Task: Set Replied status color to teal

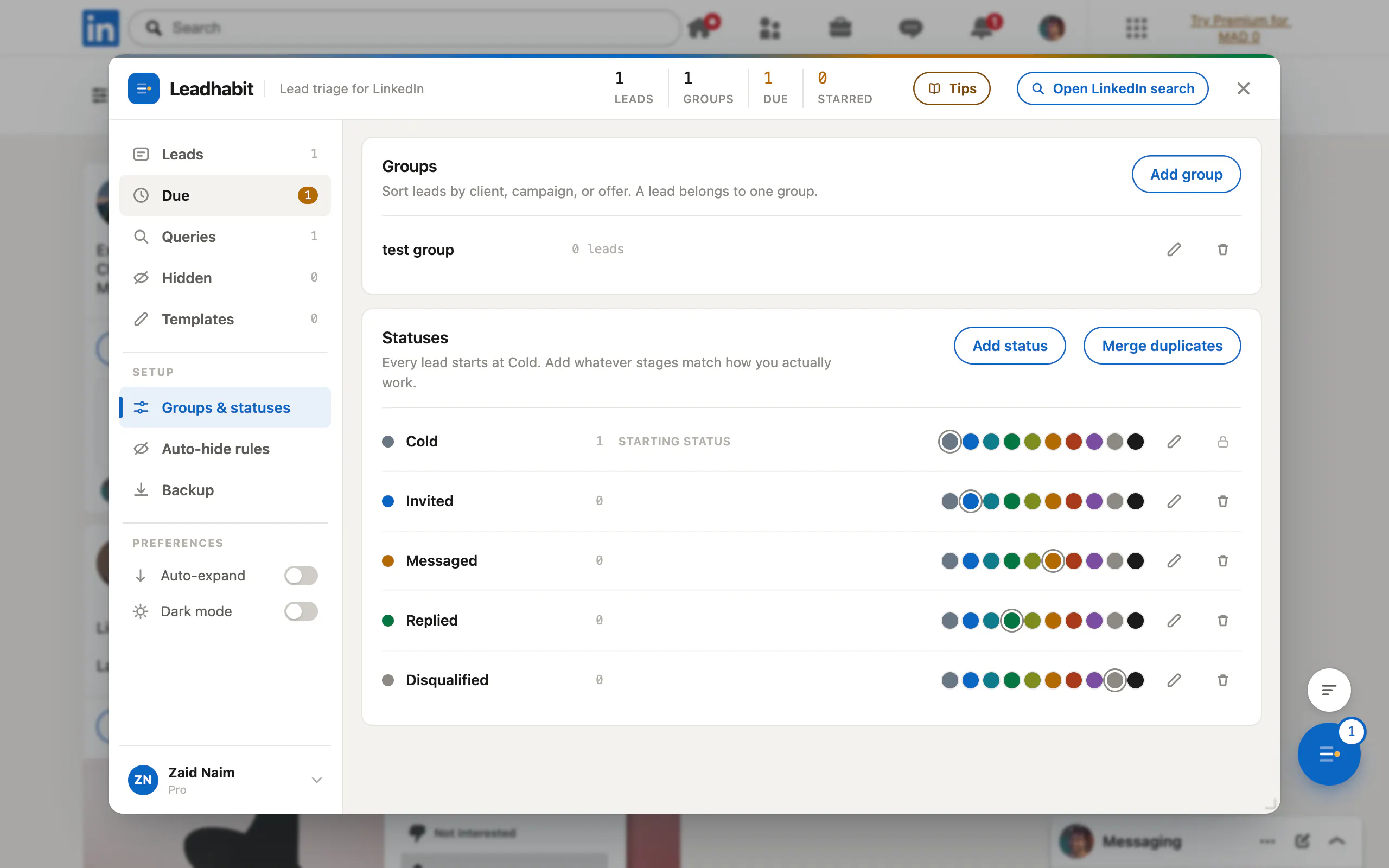Action: click(991, 621)
